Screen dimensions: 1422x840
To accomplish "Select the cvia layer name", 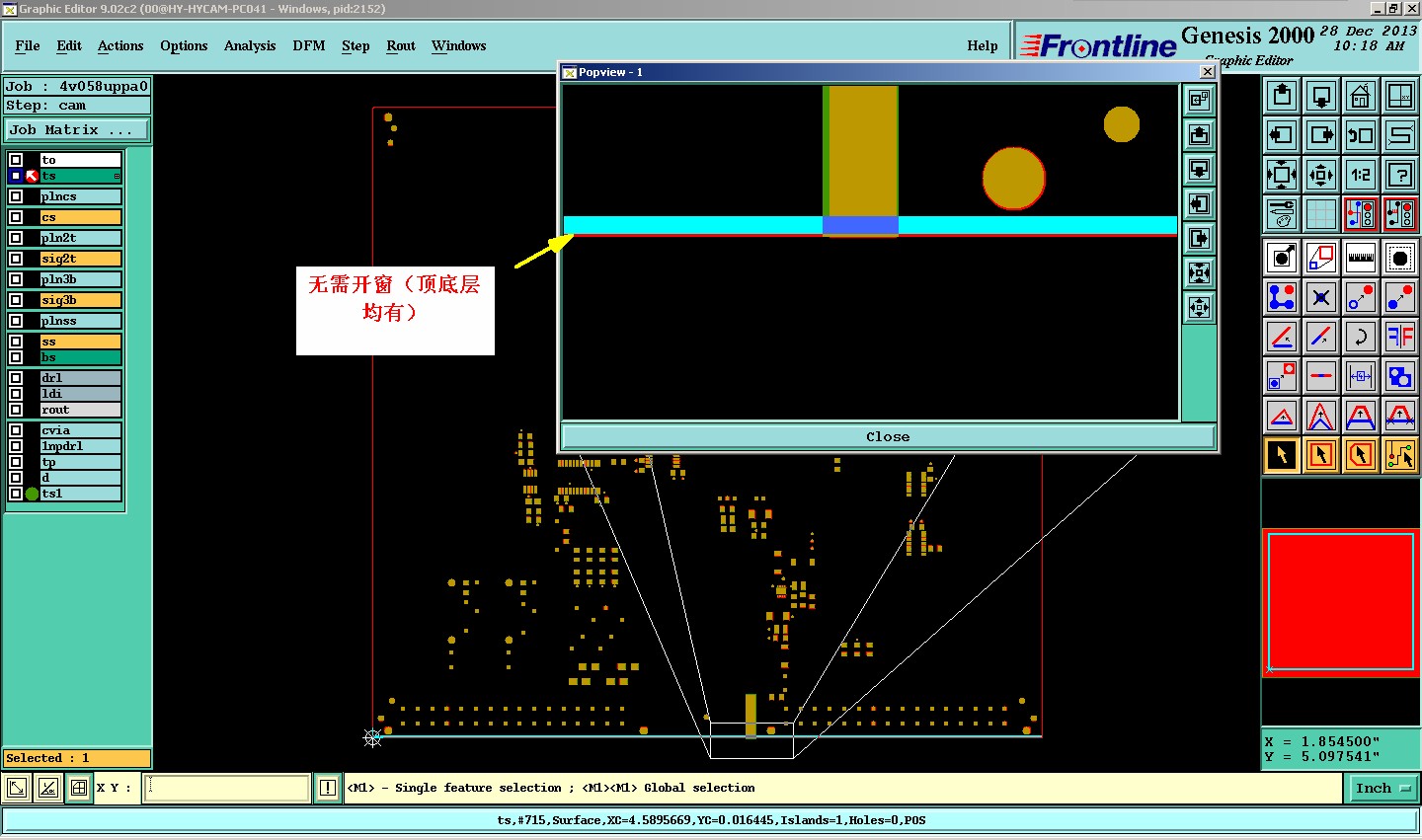I will tap(81, 430).
